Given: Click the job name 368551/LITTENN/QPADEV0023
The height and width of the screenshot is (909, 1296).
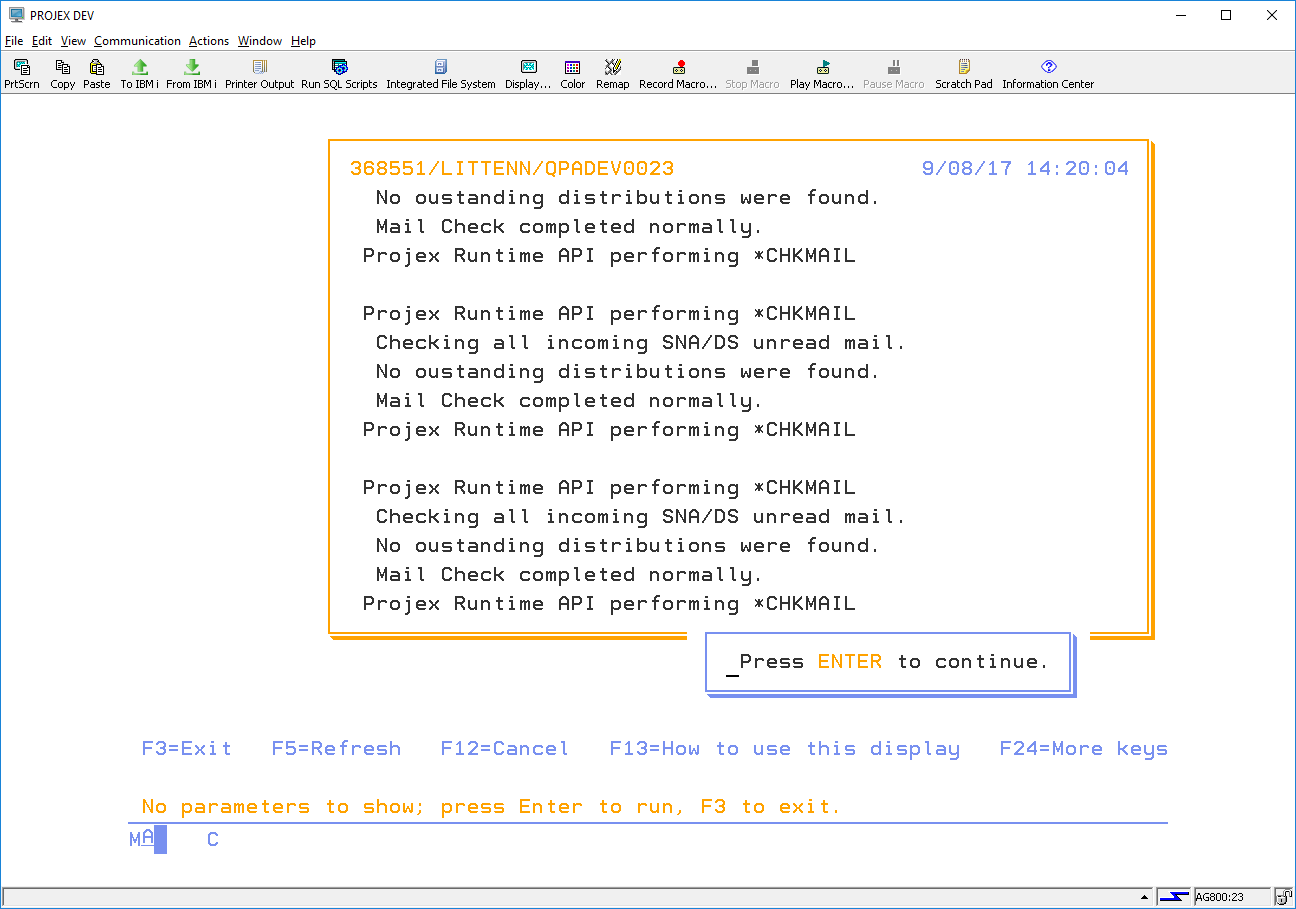Looking at the screenshot, I should click(x=512, y=169).
